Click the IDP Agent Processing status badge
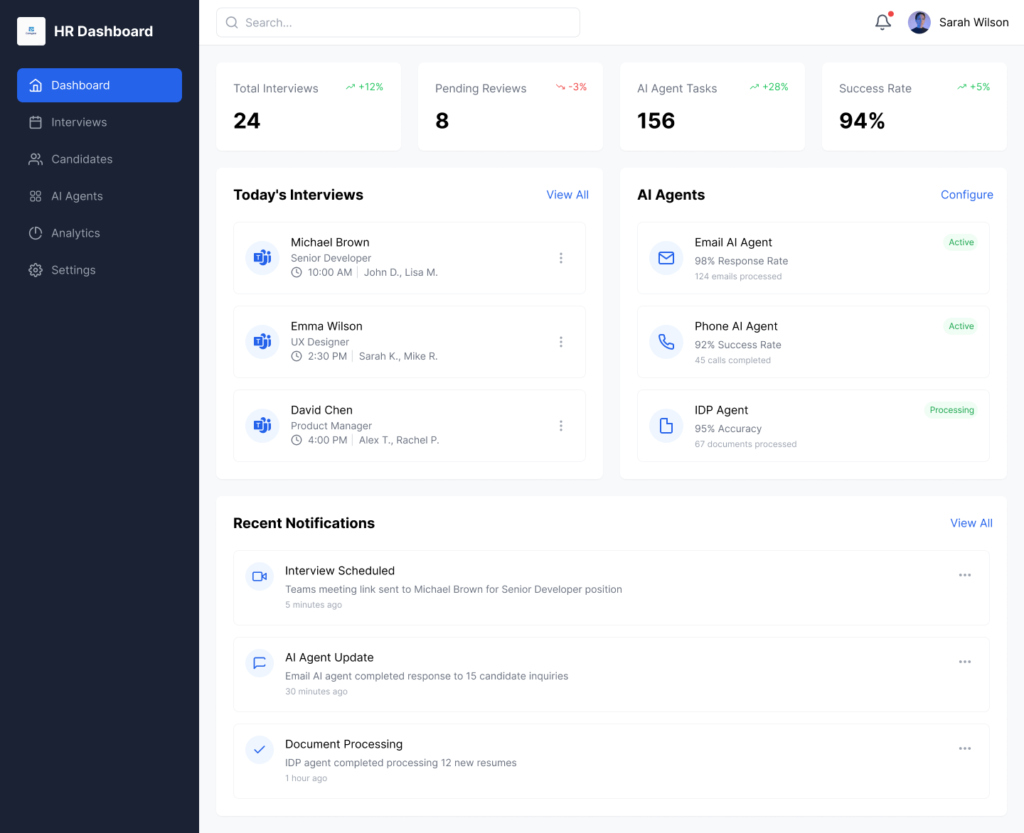 tap(952, 410)
